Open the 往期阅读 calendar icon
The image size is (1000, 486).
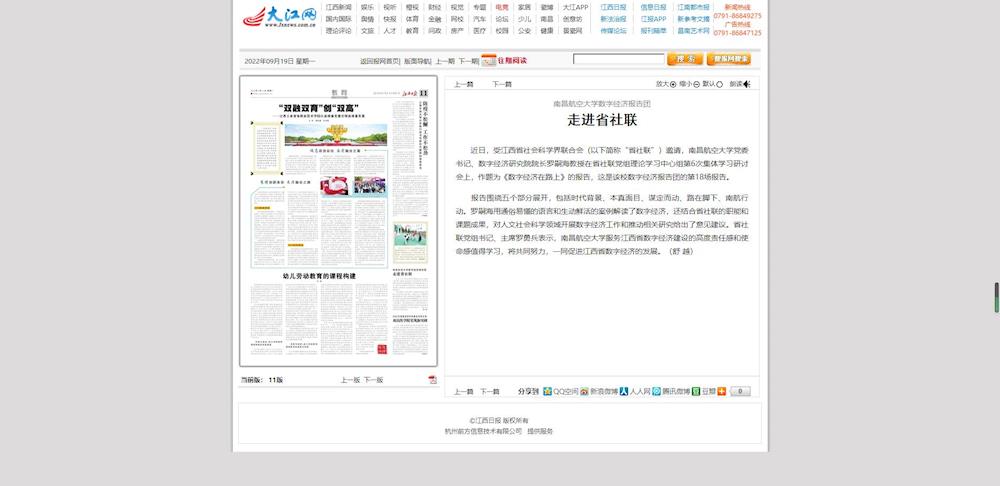pyautogui.click(x=488, y=61)
